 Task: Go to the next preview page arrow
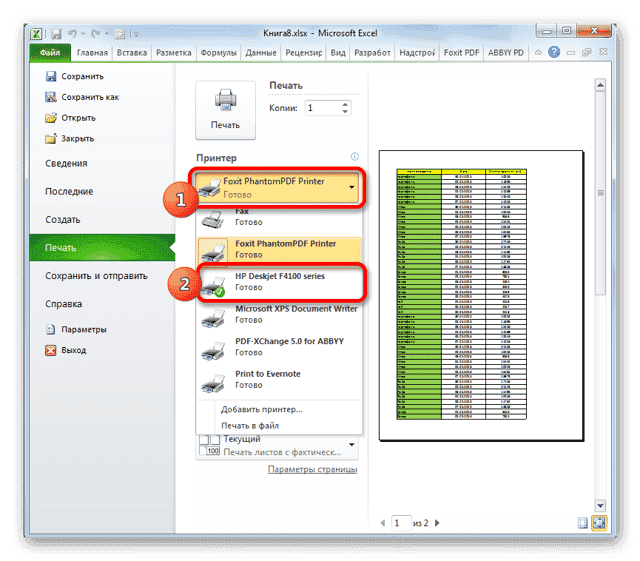[x=437, y=523]
